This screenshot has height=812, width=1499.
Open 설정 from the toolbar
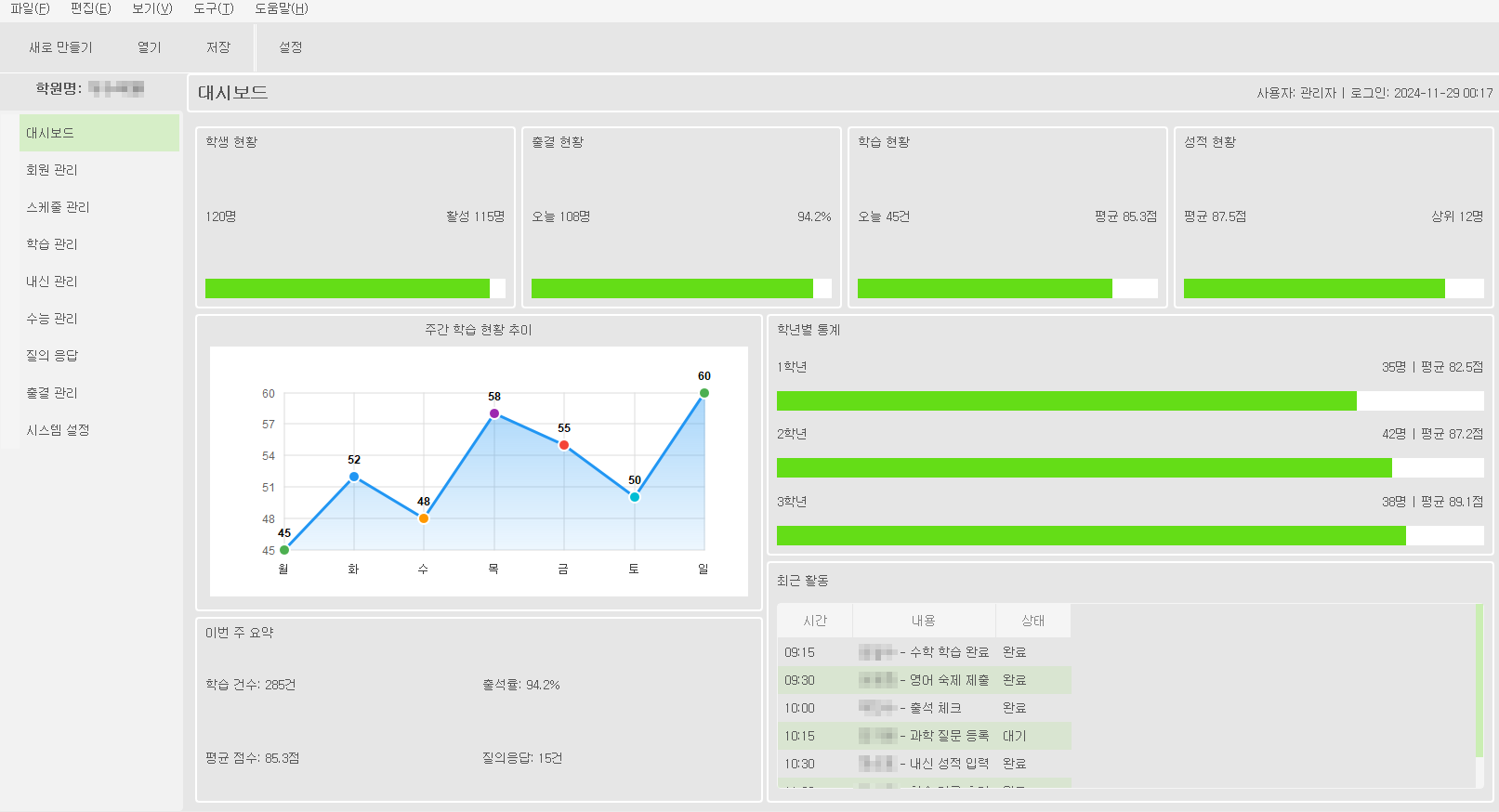[290, 47]
